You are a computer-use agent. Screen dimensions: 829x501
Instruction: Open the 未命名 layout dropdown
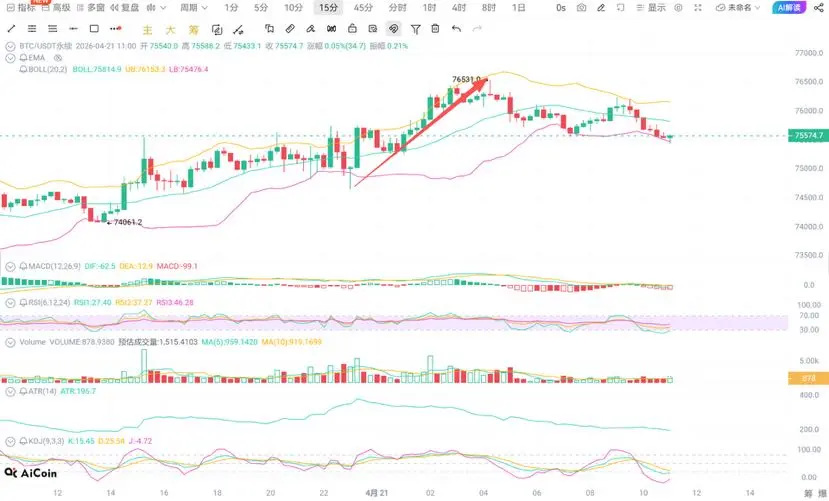[x=738, y=7]
